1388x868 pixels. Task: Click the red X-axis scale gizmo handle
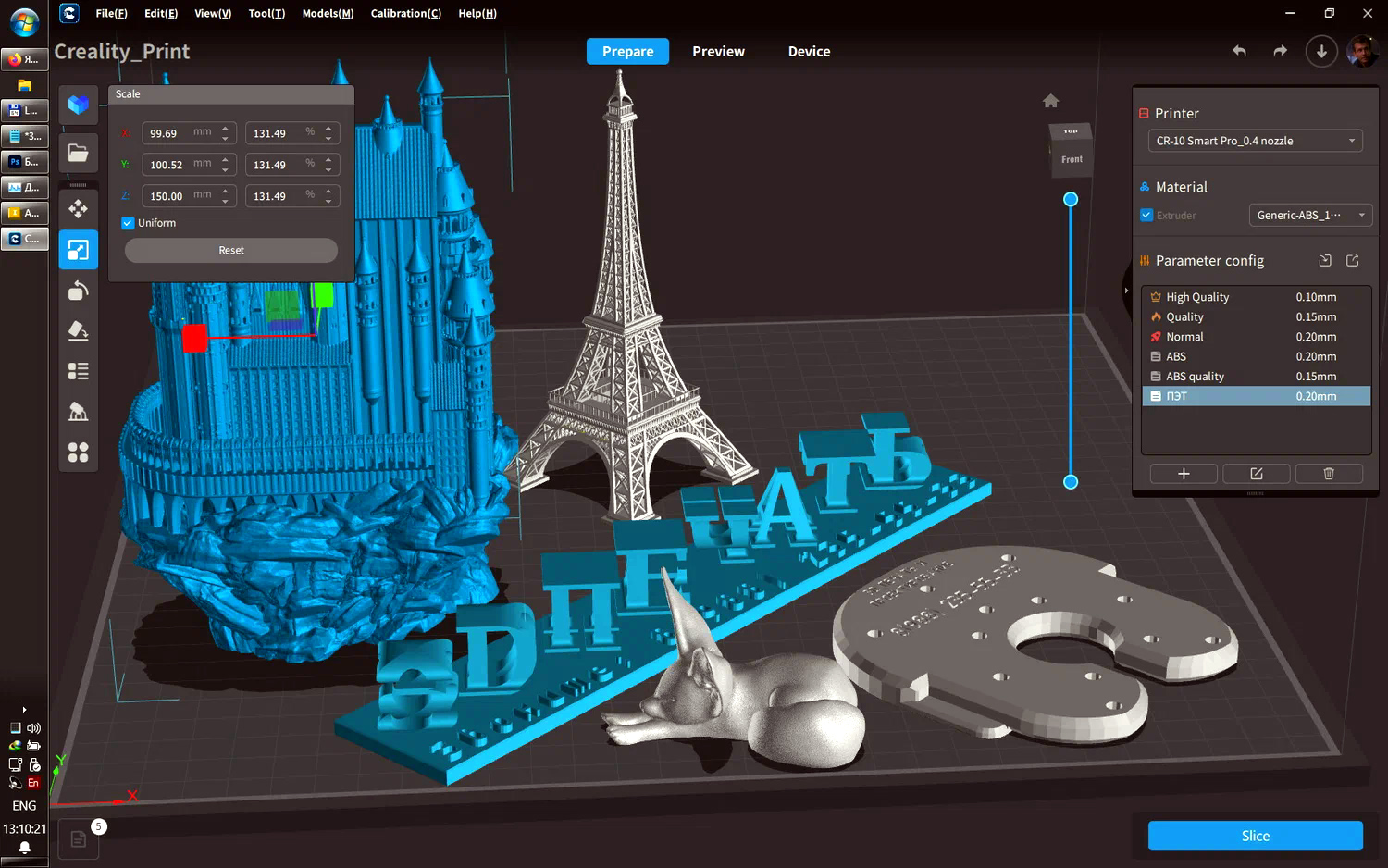click(x=194, y=338)
